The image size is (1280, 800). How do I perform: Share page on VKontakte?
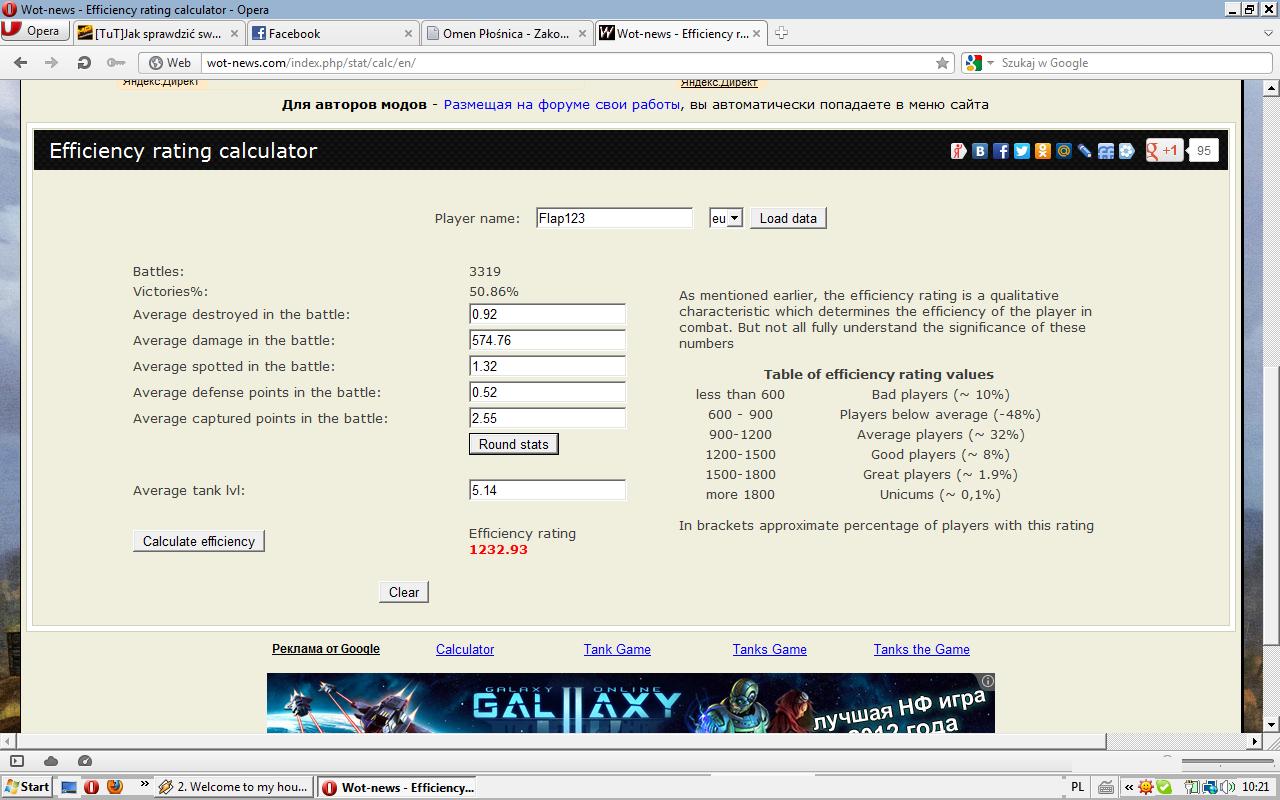pos(980,151)
